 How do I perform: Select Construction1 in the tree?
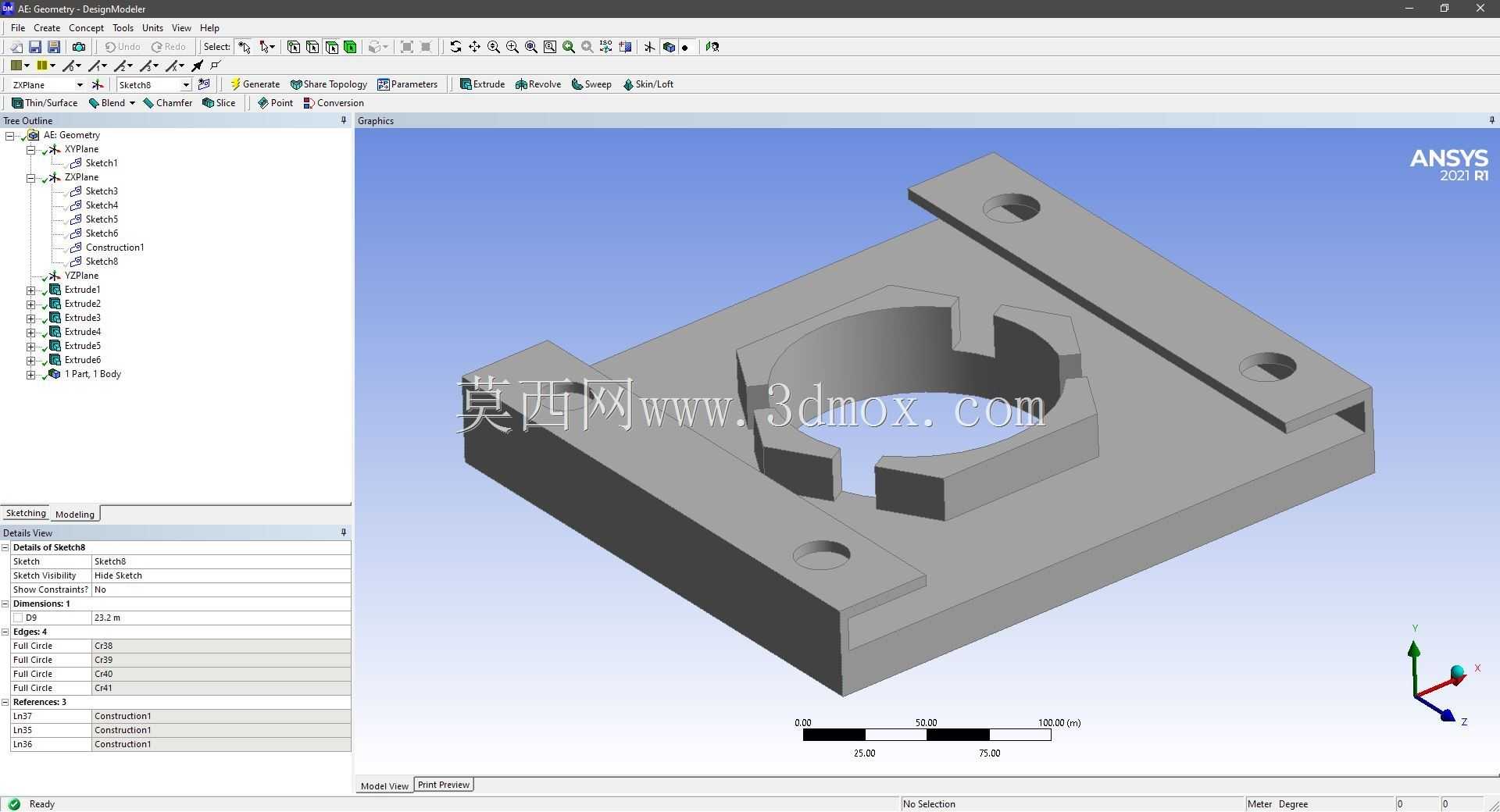114,248
